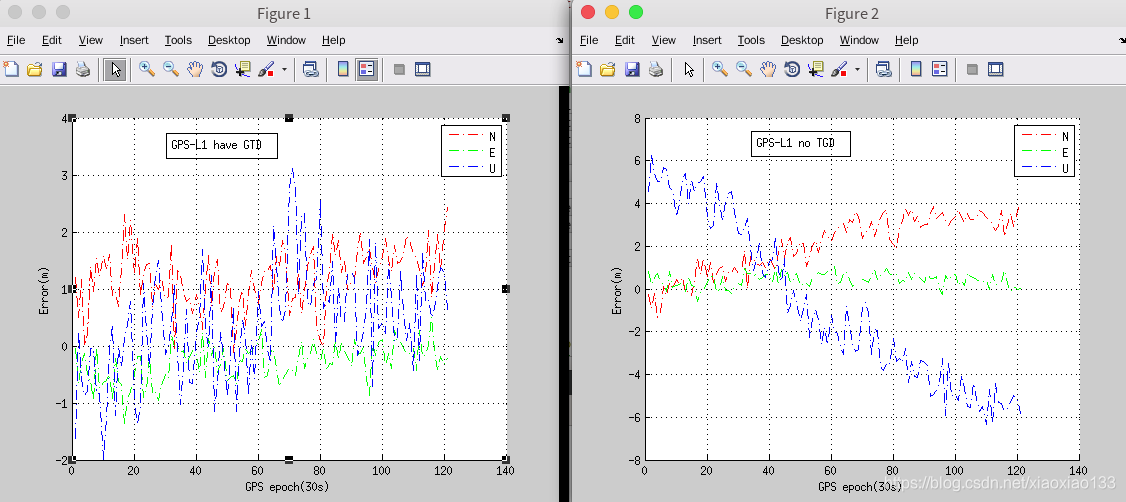Click New Figure icon in Figure 2 toolbar

click(585, 69)
